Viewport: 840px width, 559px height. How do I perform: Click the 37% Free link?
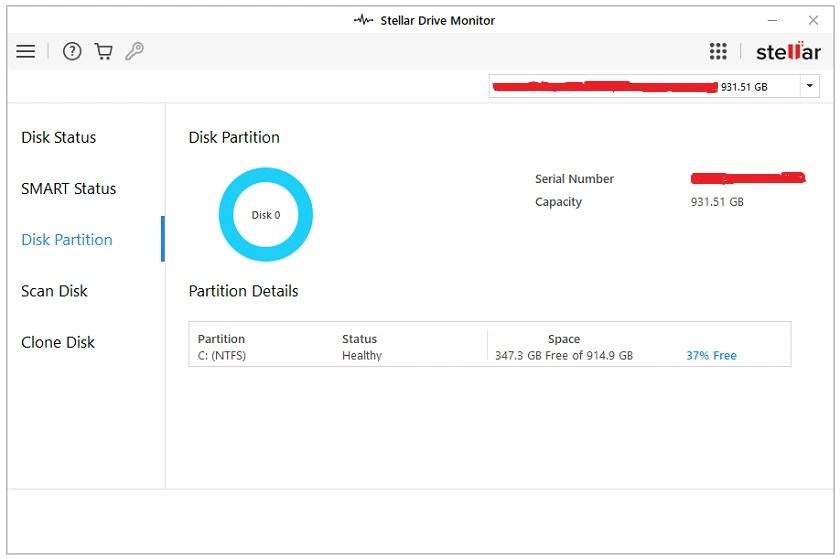[711, 355]
